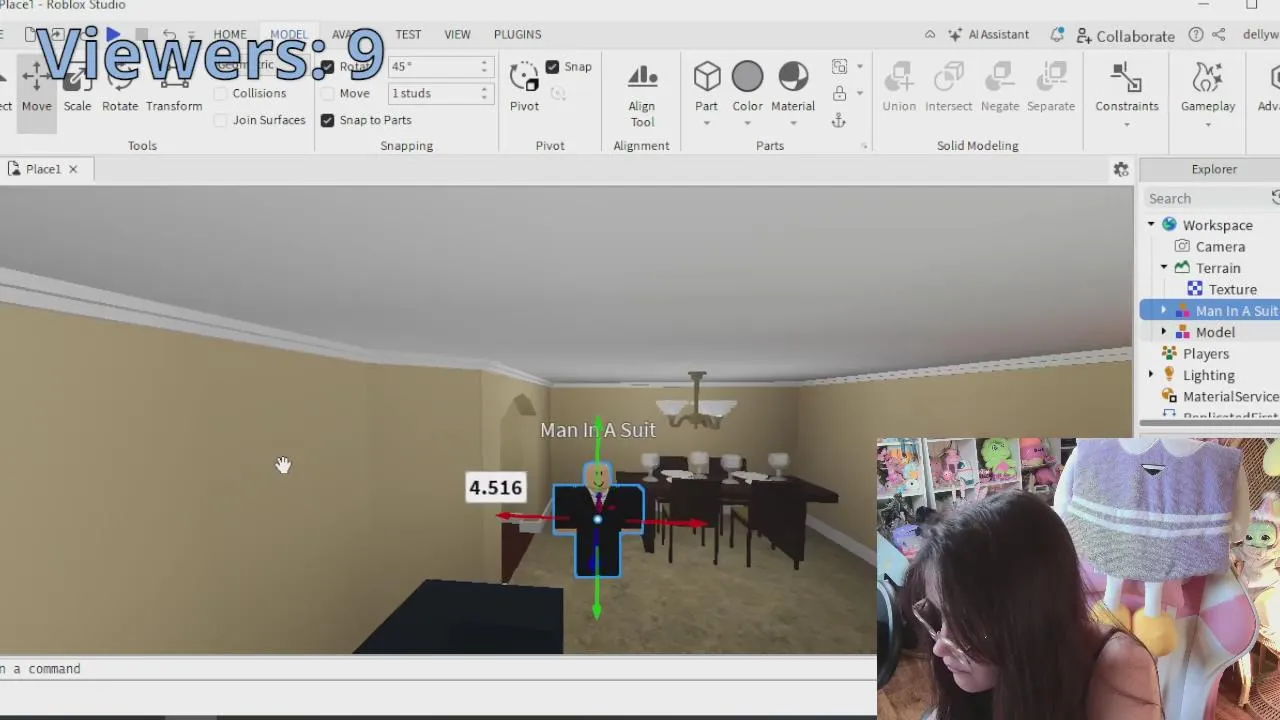Click the Explorer Search field

(x=1210, y=198)
